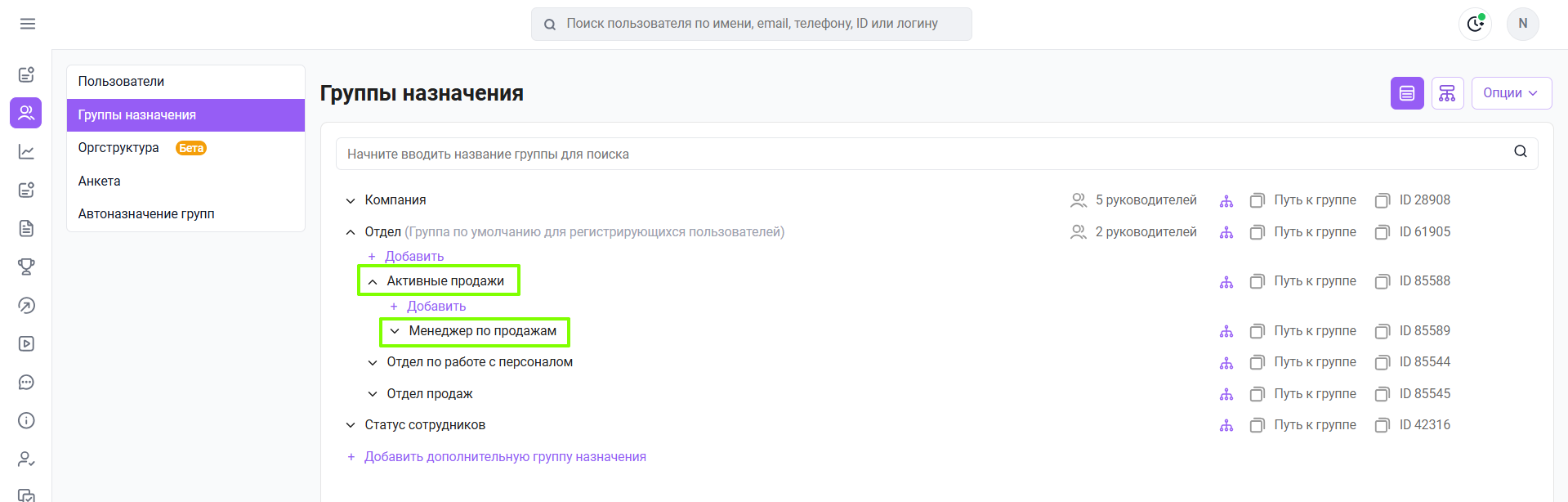Open the hamburger menu icon
The height and width of the screenshot is (502, 1568).
27,24
